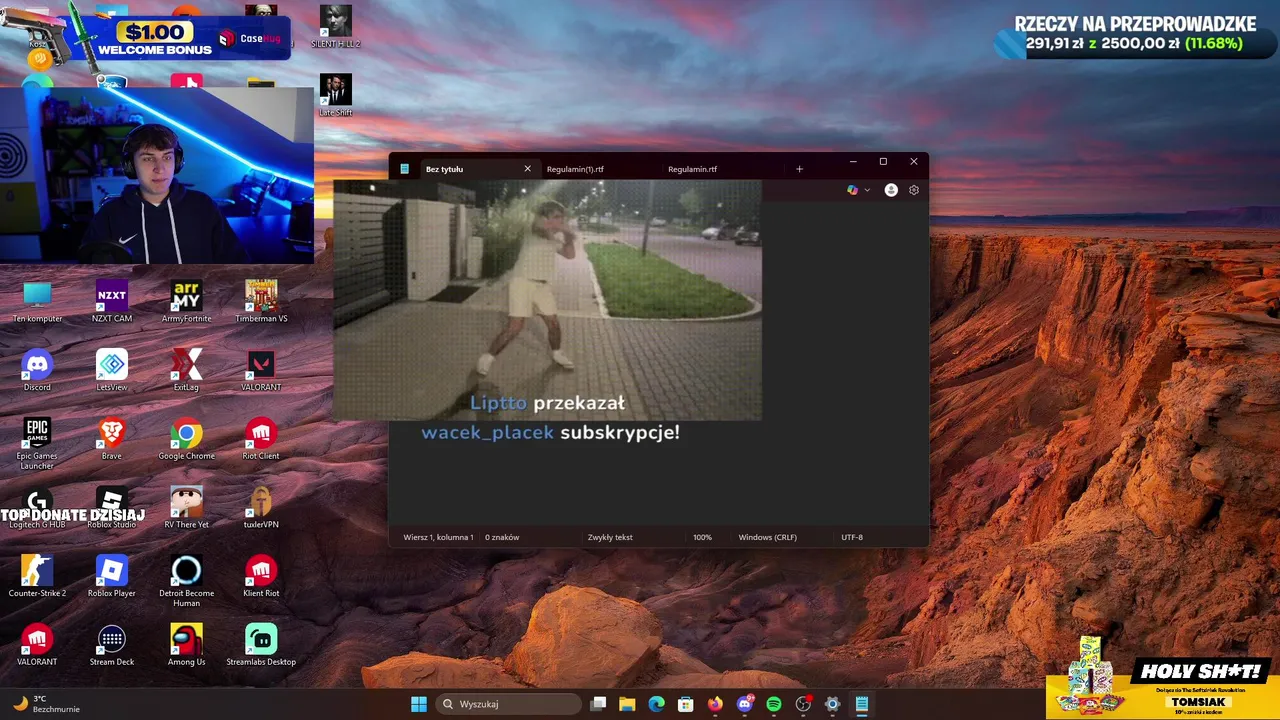Image resolution: width=1280 pixels, height=720 pixels.
Task: Click the Wiersz 1, kolumna 1 status entry
Action: click(x=438, y=537)
